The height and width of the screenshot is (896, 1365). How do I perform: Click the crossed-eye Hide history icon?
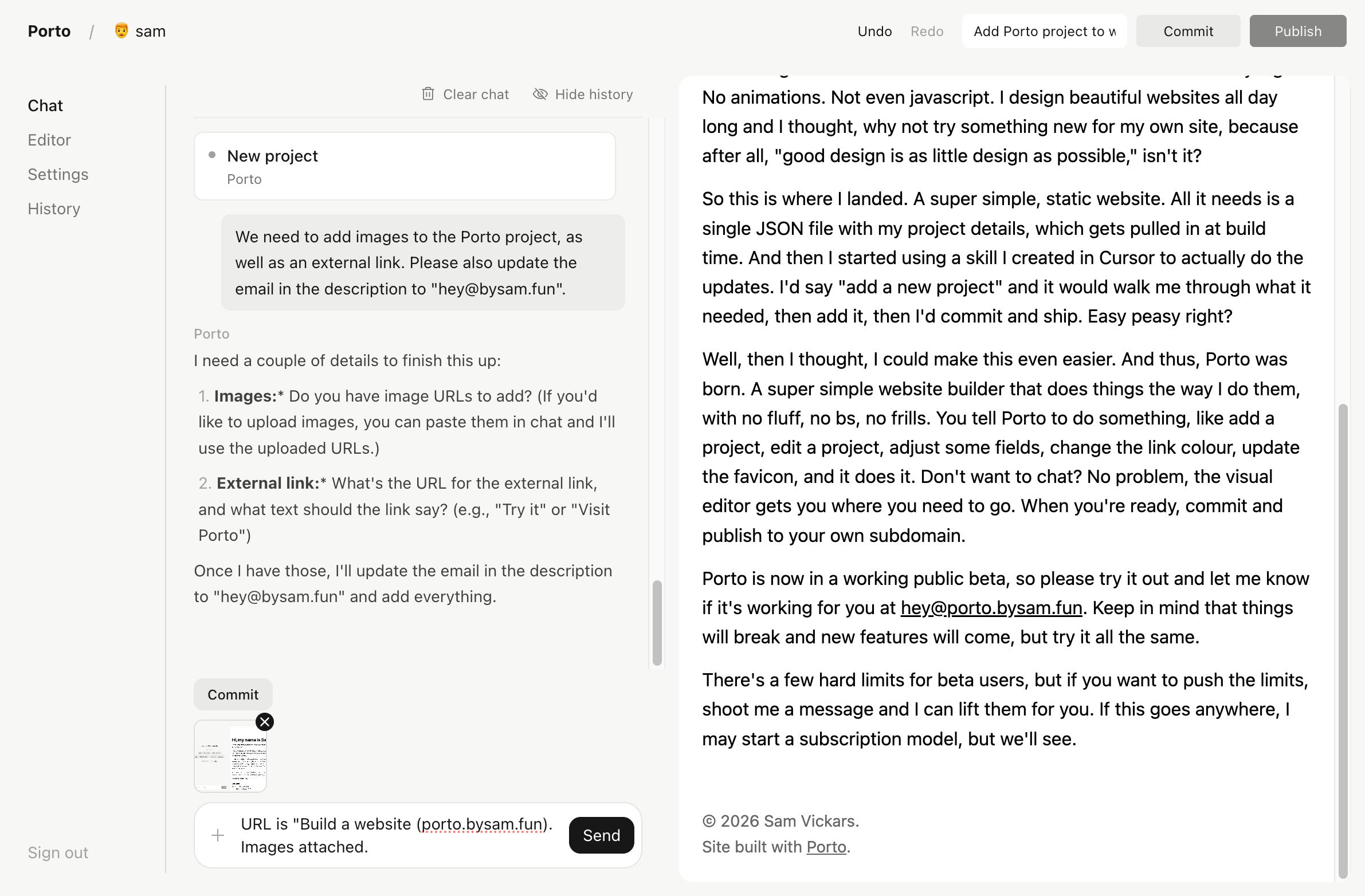[540, 94]
